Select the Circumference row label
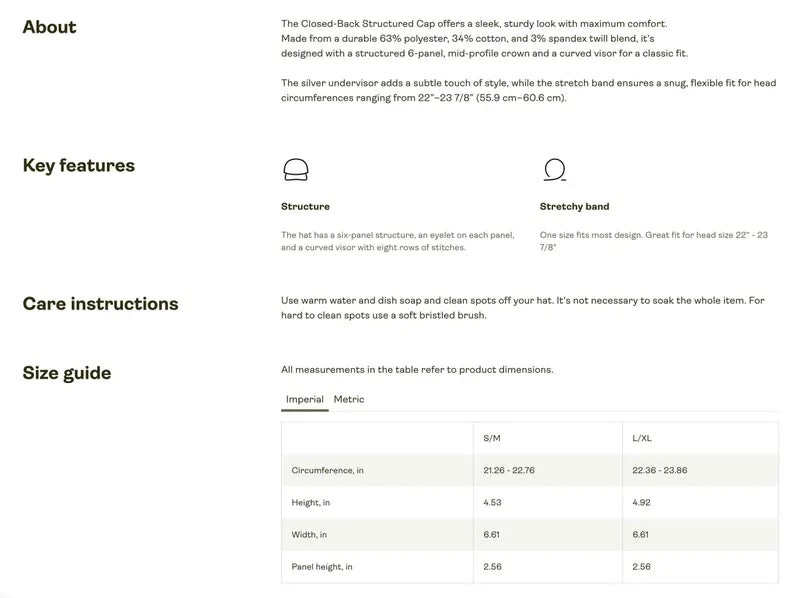This screenshot has height=598, width=794. point(328,470)
